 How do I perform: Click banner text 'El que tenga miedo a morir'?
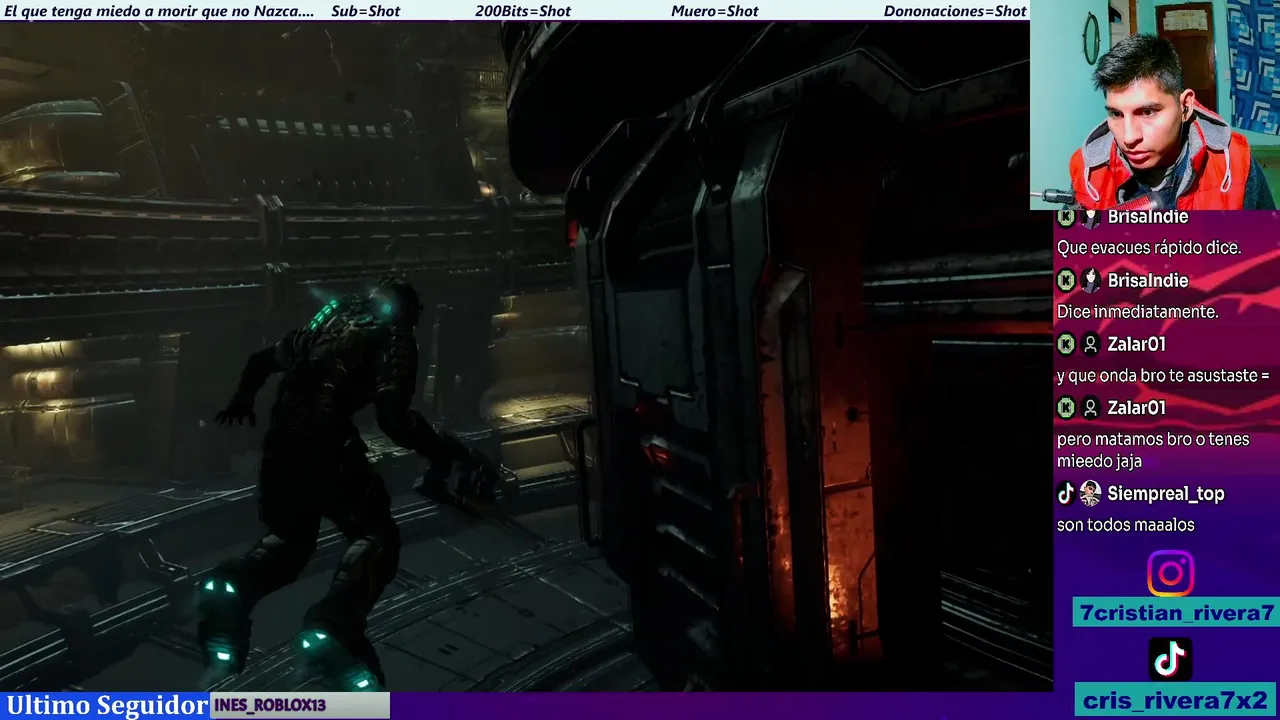coord(95,11)
